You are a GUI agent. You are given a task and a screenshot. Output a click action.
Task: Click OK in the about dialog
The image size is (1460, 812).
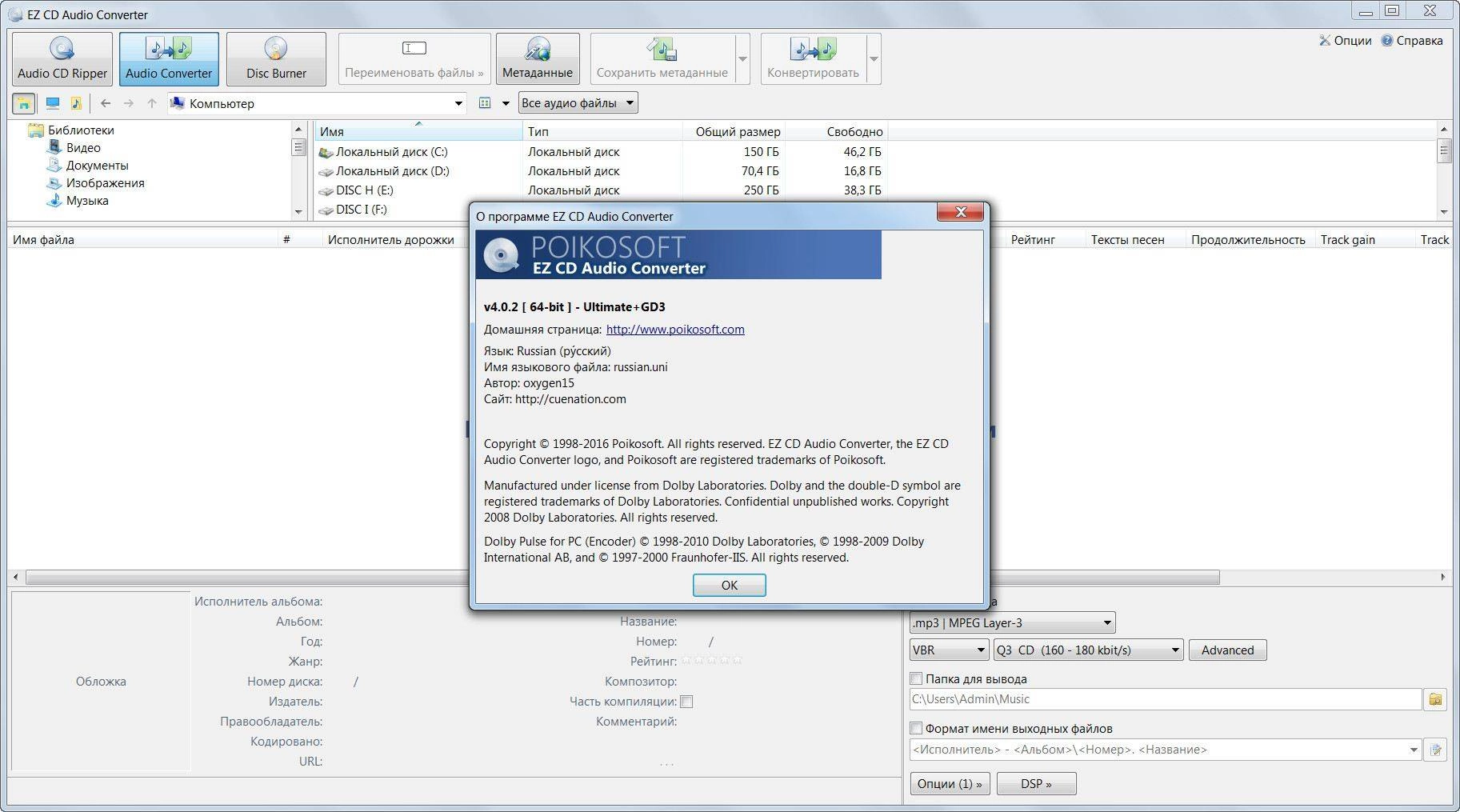pyautogui.click(x=730, y=586)
